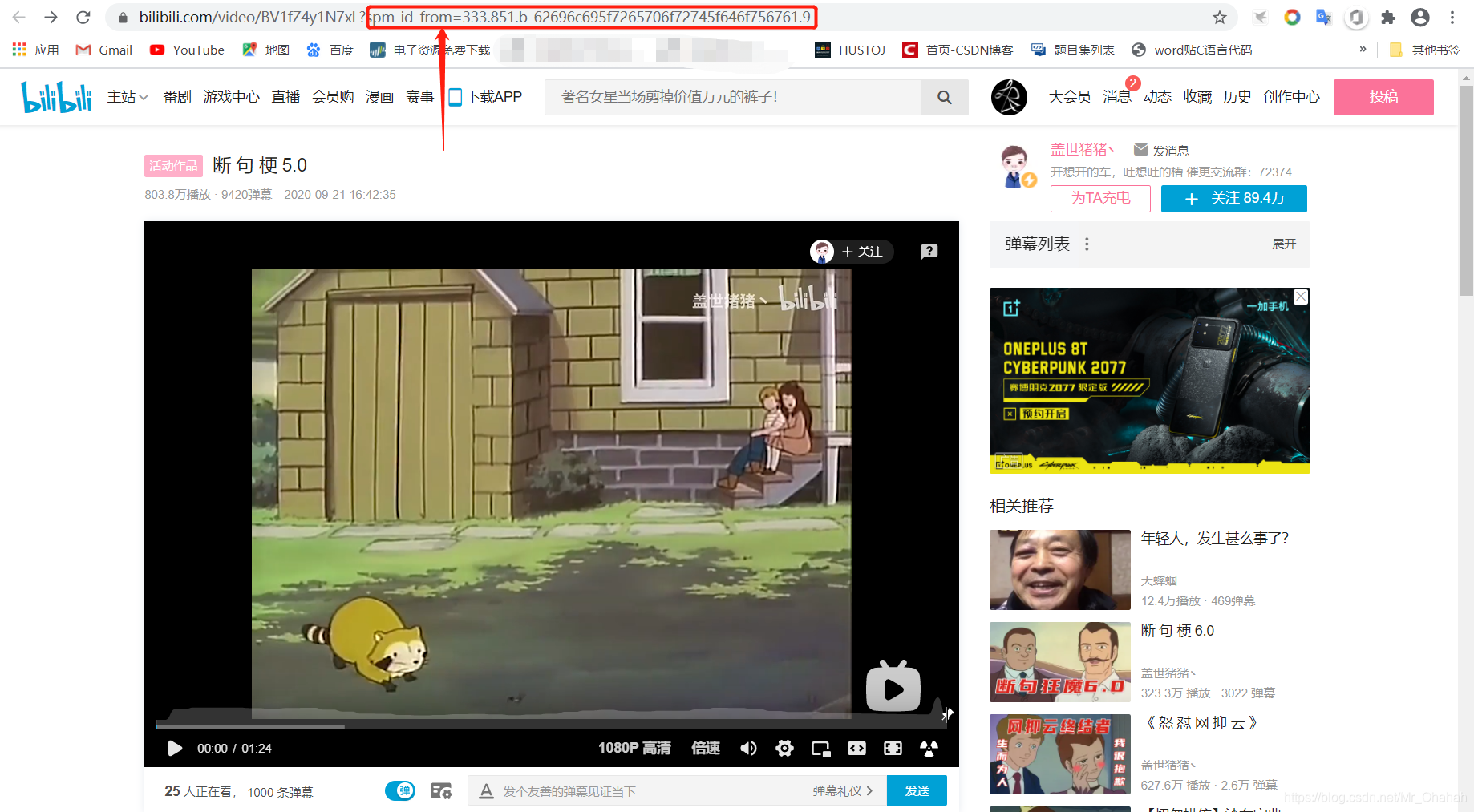Go to 番剧 section
The width and height of the screenshot is (1474, 812).
(x=177, y=97)
